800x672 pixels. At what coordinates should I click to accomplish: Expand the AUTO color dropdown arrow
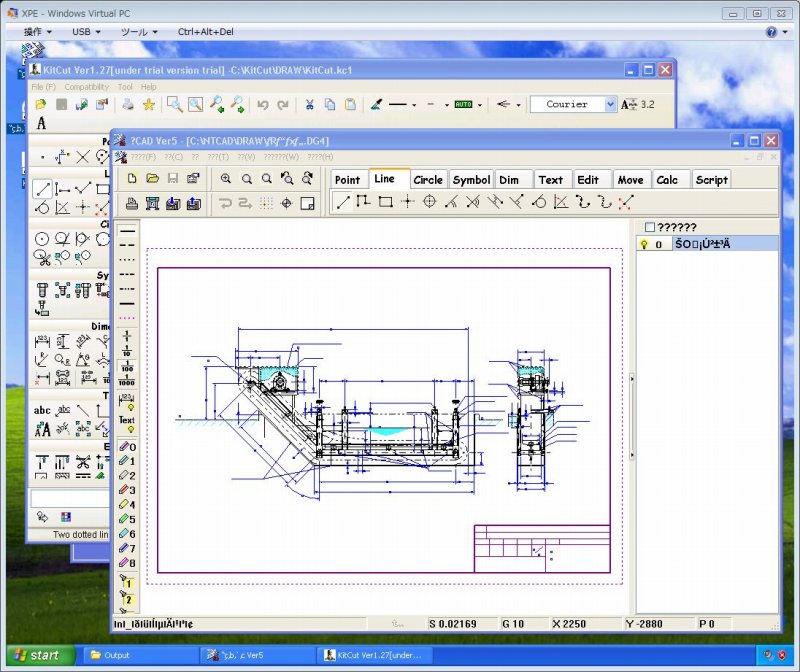click(x=480, y=104)
